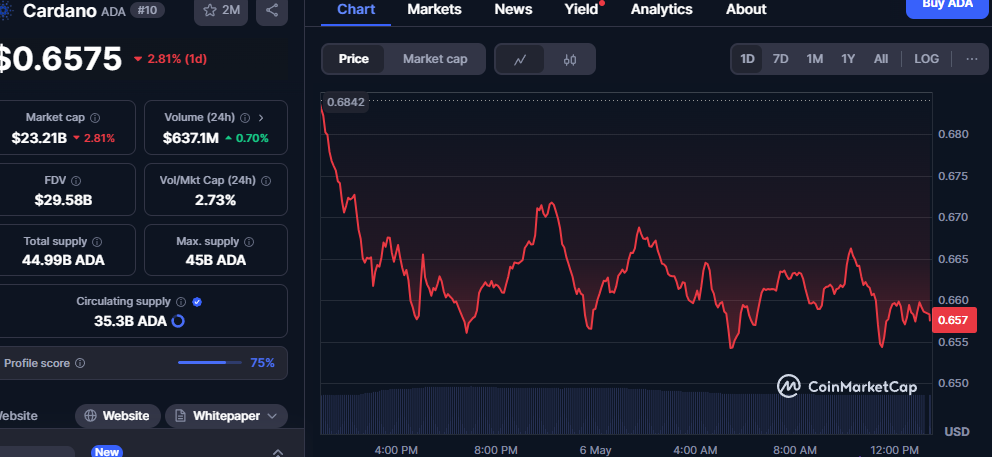This screenshot has height=457, width=992.
Task: Click the Max. supply info icon
Action: [x=249, y=242]
